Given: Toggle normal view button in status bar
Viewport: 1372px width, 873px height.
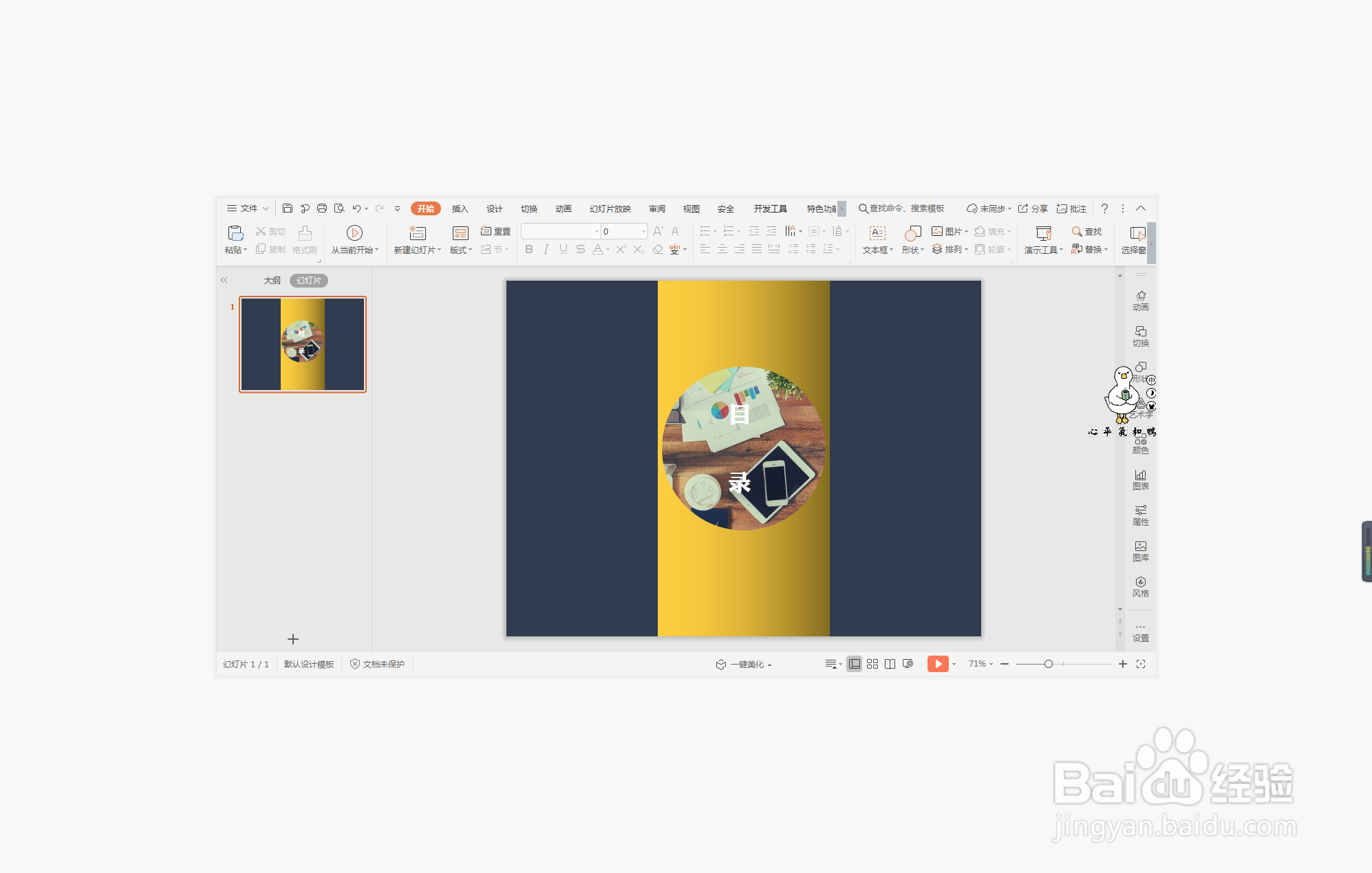Looking at the screenshot, I should point(854,664).
